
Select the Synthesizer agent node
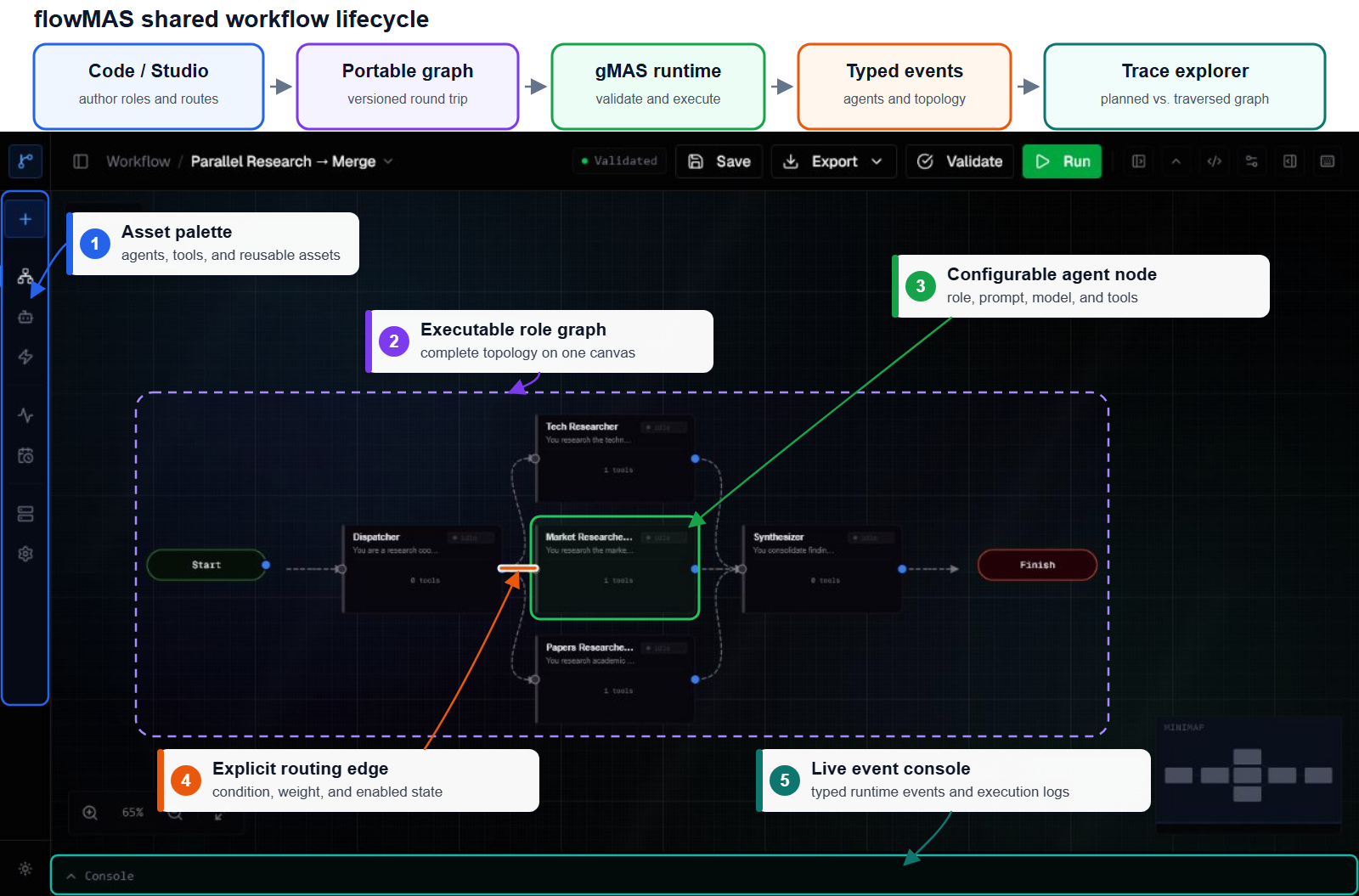[822, 569]
